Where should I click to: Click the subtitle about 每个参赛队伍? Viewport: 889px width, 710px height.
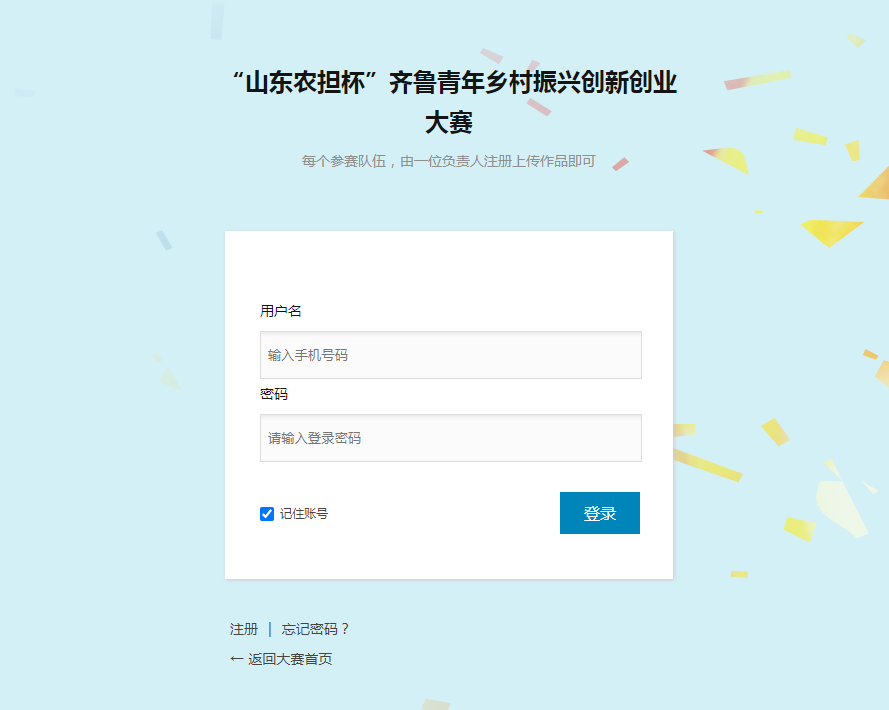448,161
